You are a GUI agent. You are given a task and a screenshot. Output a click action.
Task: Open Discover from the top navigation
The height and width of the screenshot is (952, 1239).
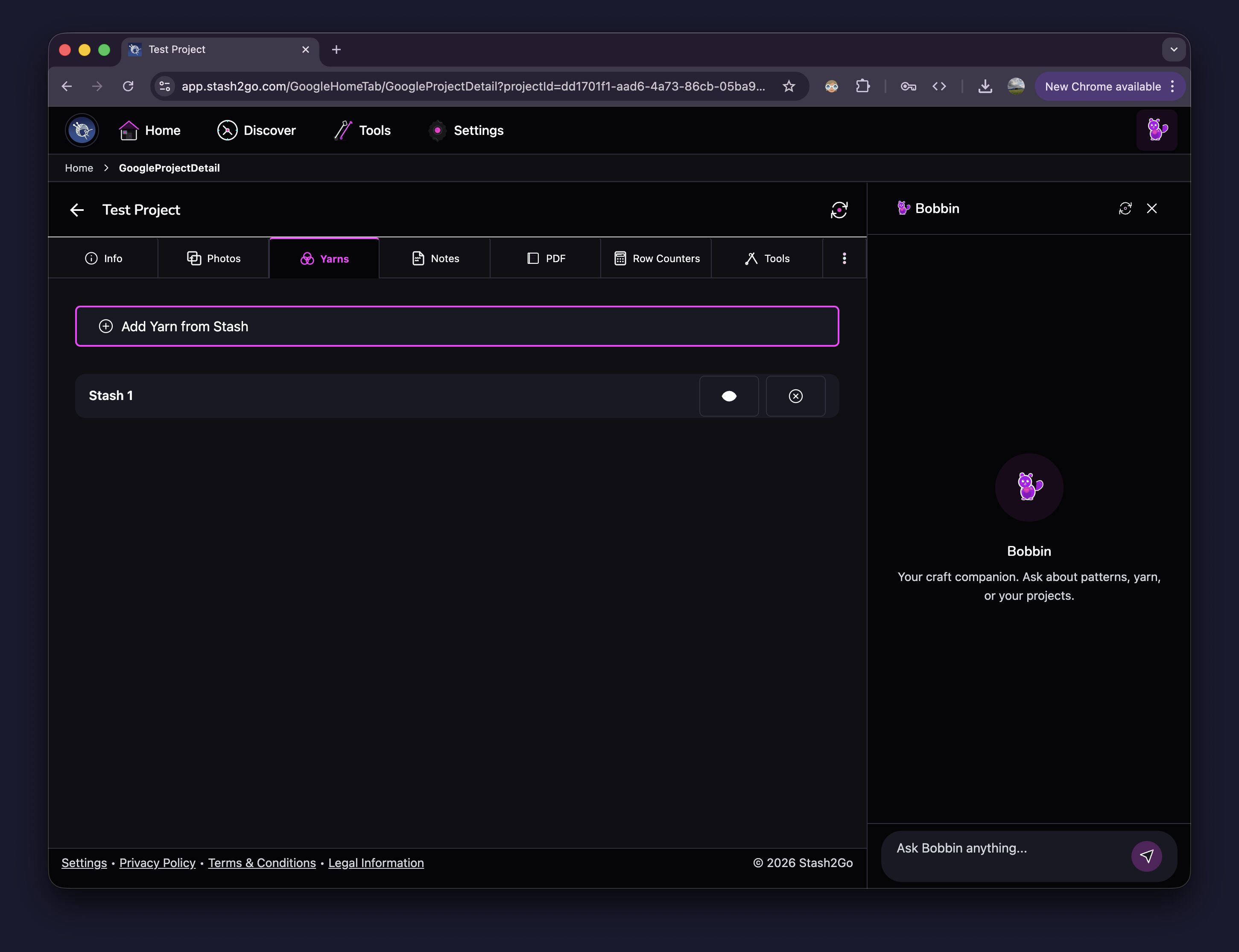tap(257, 130)
